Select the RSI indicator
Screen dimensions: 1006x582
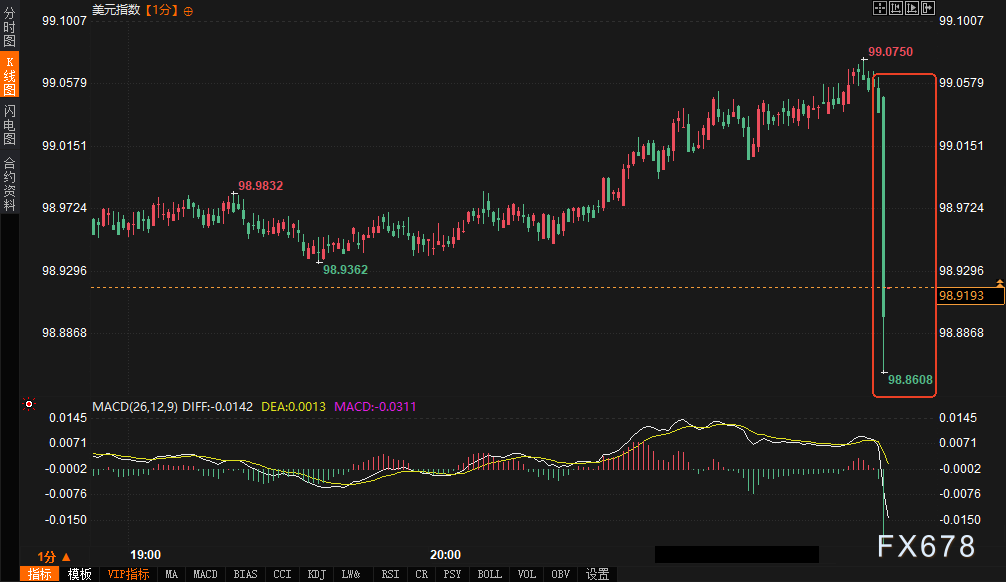pyautogui.click(x=389, y=574)
